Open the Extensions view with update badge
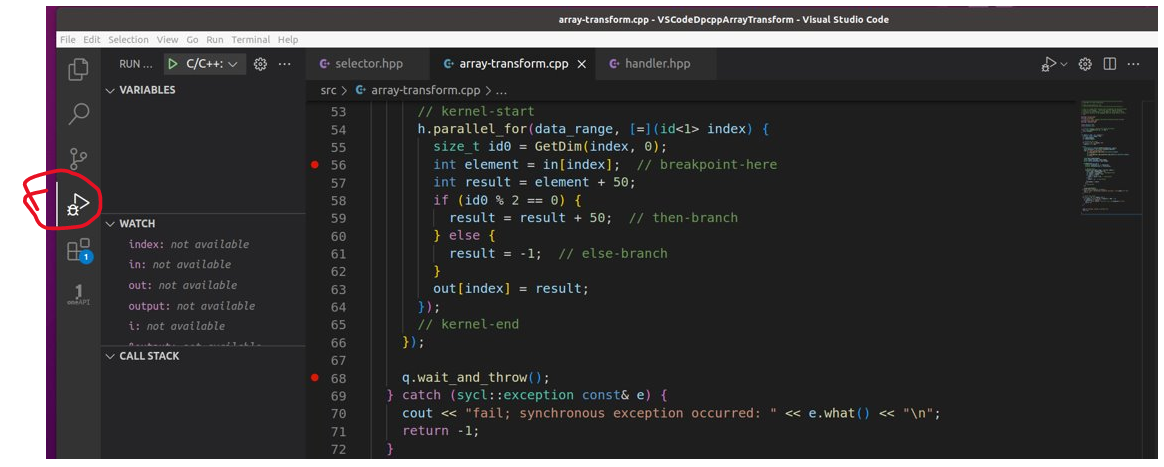1164x467 pixels. pos(78,250)
